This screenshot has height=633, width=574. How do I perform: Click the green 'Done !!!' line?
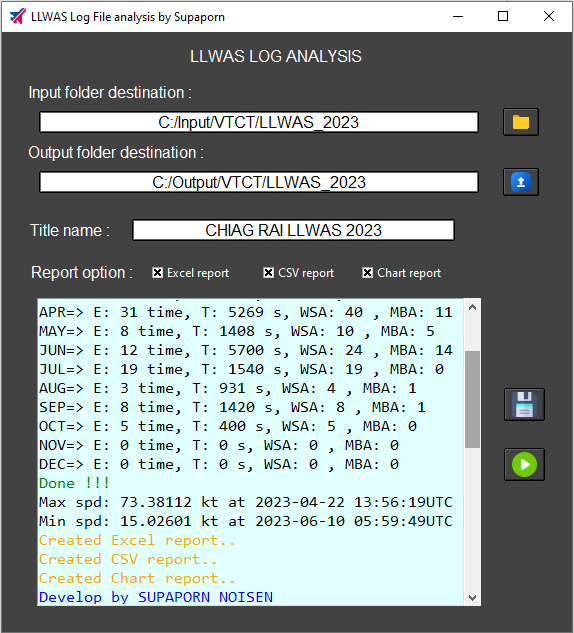coord(74,483)
